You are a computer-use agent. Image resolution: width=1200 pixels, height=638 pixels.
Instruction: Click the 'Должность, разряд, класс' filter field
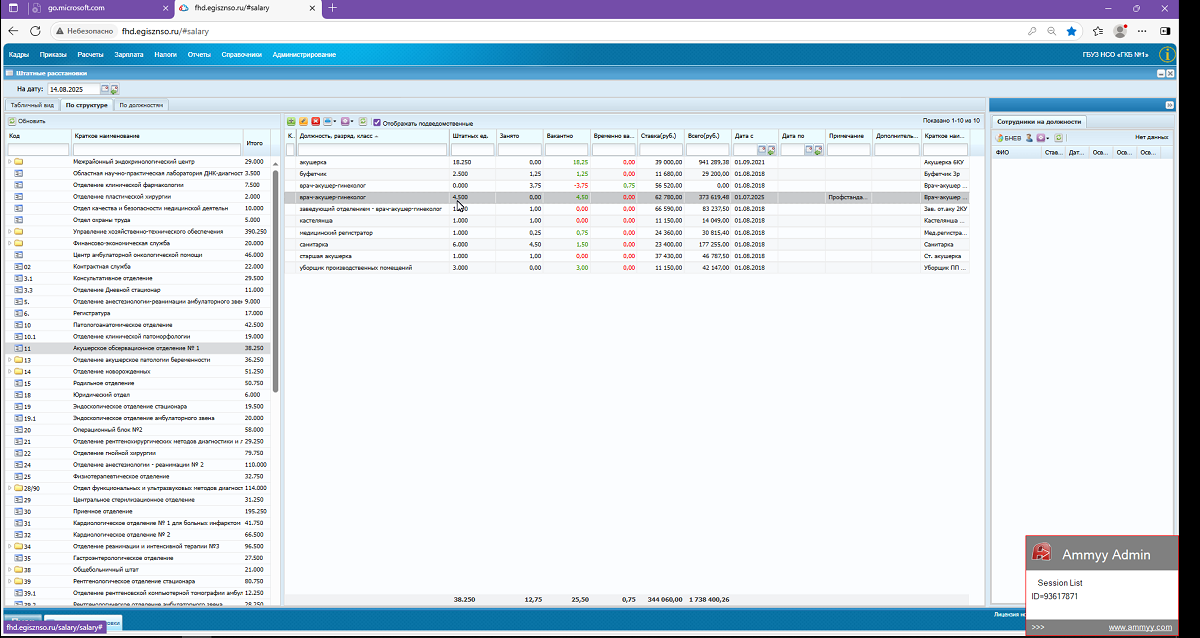click(371, 150)
